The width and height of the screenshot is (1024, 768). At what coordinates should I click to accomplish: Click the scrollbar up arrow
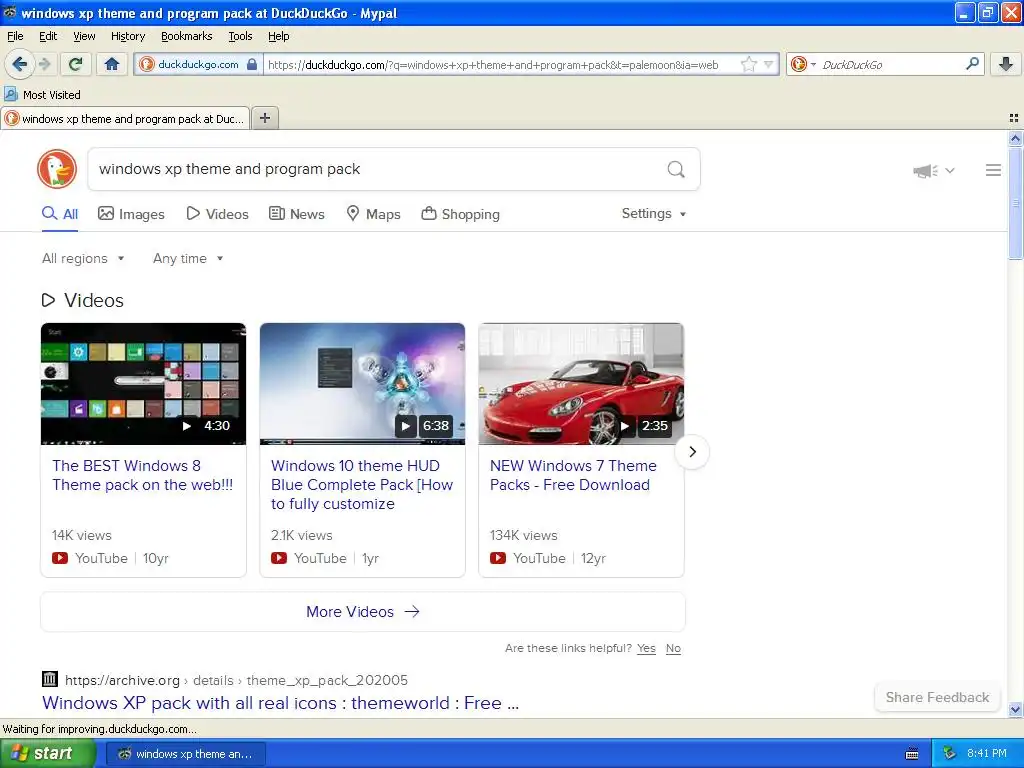coord(1015,138)
